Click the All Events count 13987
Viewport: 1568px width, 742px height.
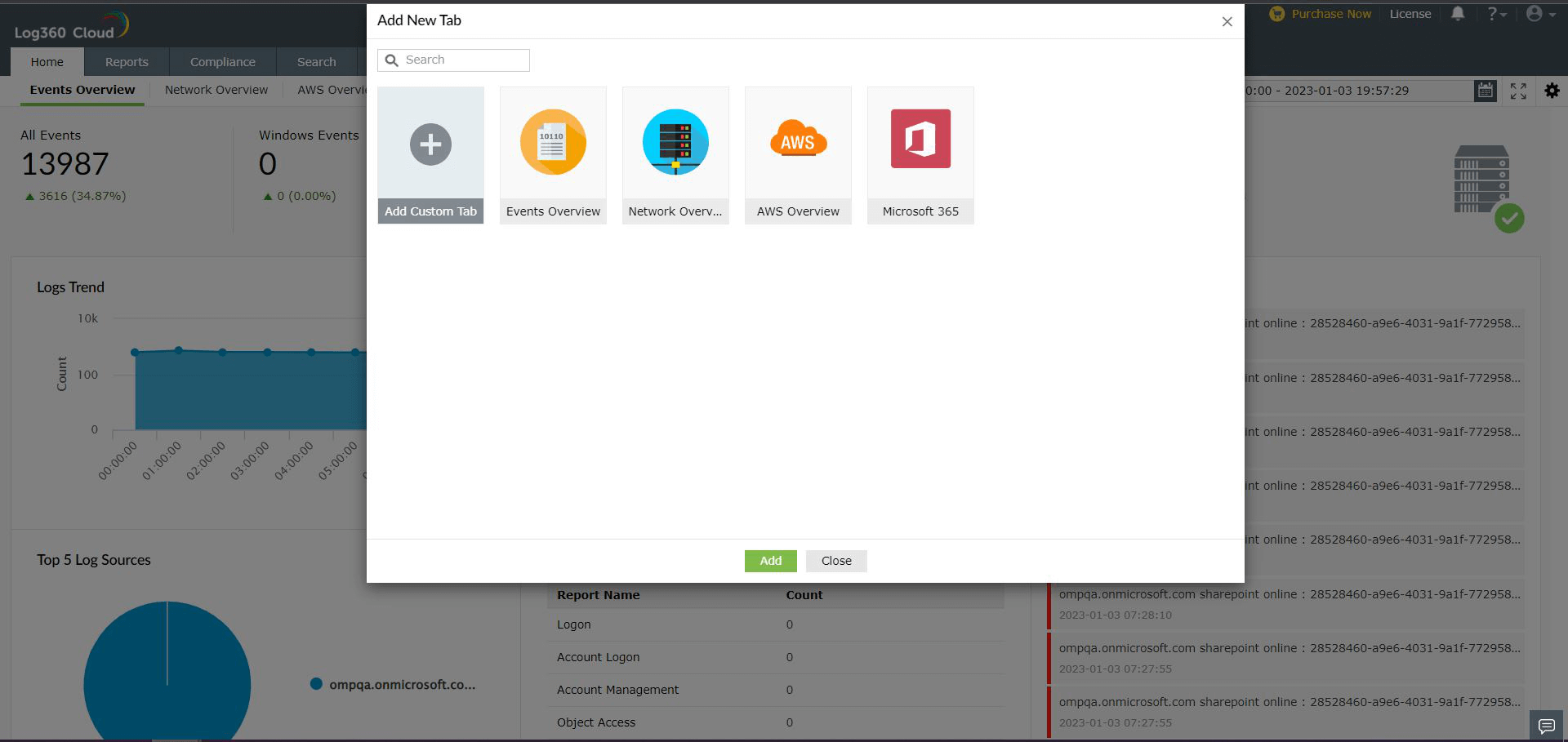click(x=65, y=164)
